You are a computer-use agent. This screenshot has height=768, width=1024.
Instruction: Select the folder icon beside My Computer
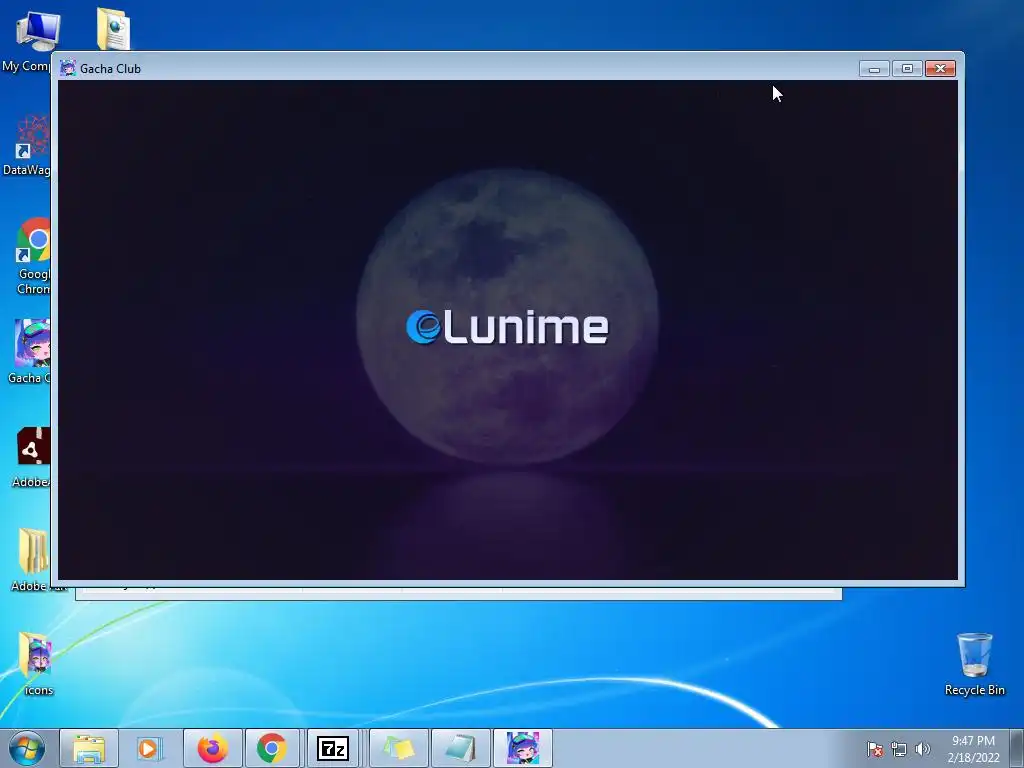114,29
